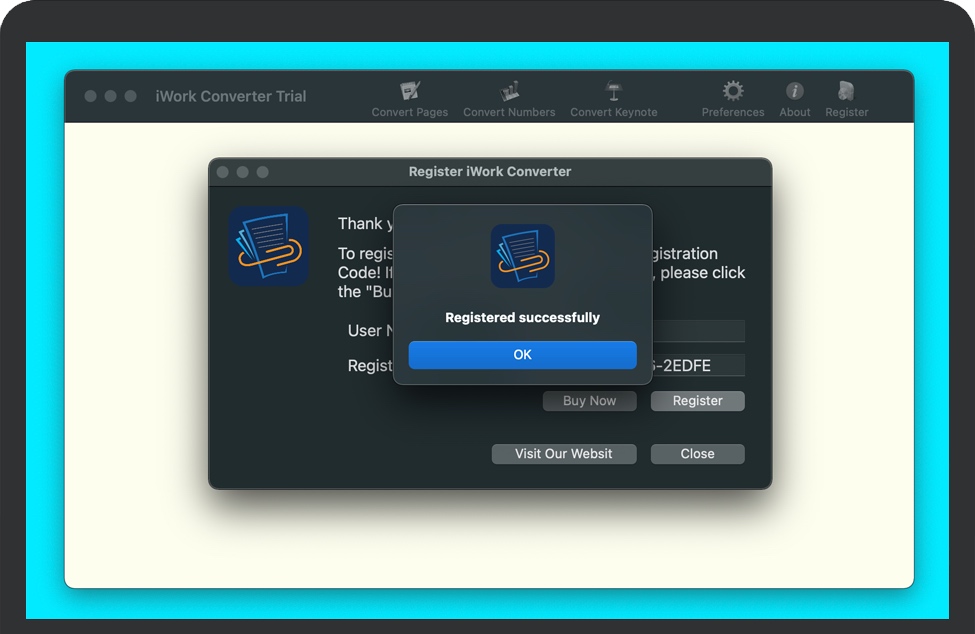Click the User Name input field
This screenshot has width=975, height=634.
point(698,331)
